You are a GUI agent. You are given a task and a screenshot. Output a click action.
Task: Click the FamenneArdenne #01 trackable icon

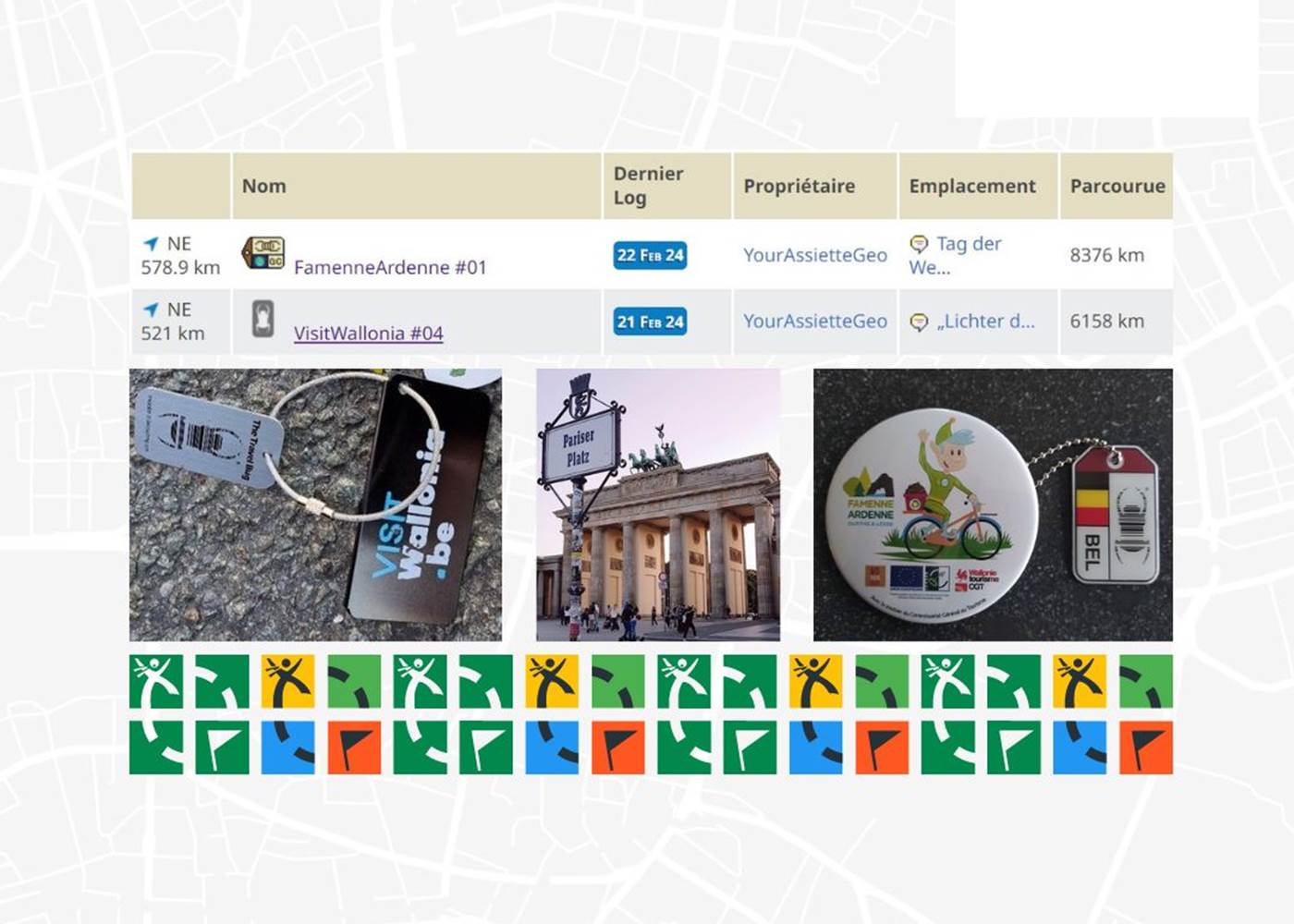coord(262,253)
